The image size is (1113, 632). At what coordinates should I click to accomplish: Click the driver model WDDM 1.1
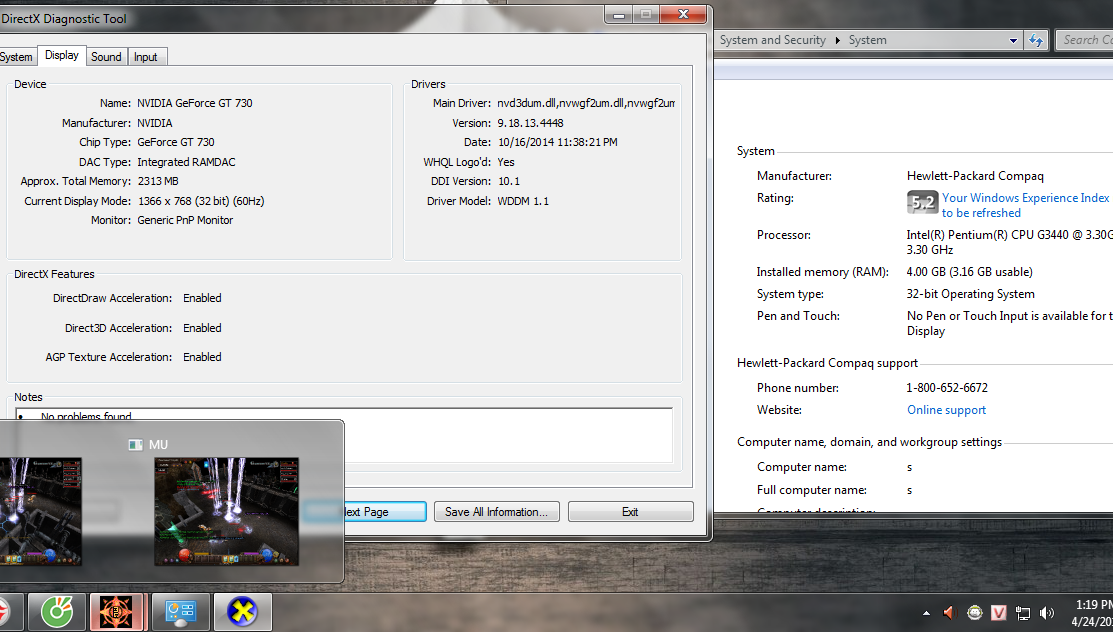click(523, 201)
